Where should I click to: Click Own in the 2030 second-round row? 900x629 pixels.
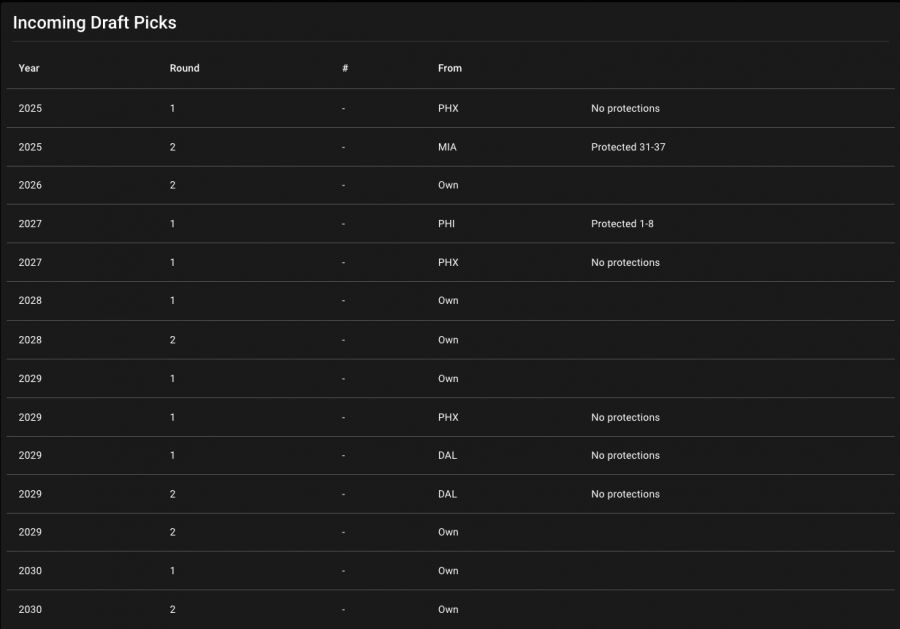(448, 610)
